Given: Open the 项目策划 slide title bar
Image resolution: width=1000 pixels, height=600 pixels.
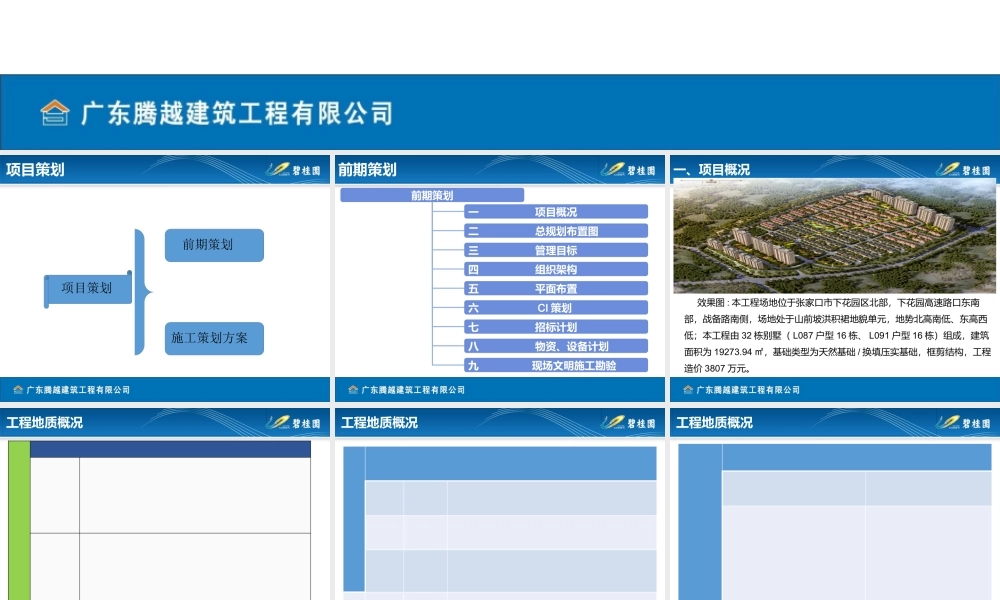Looking at the screenshot, I should coord(165,170).
